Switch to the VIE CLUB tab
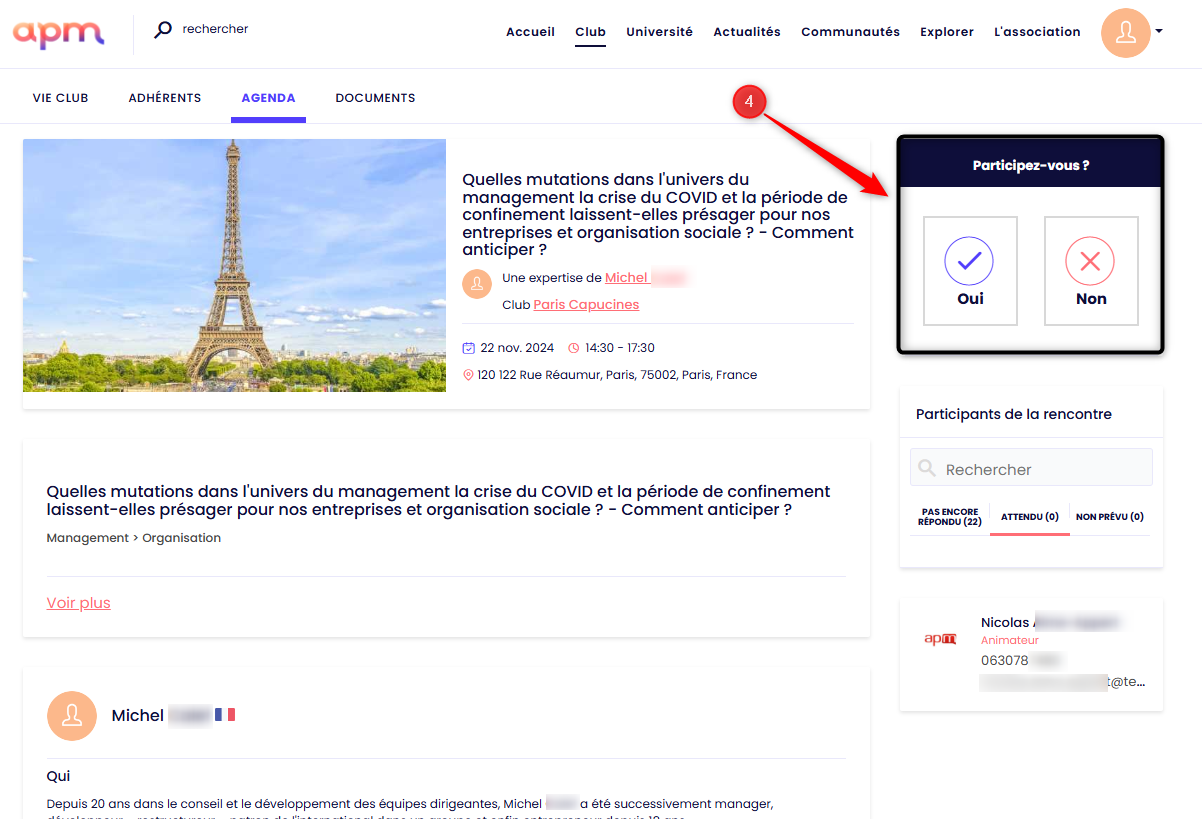 (x=60, y=98)
